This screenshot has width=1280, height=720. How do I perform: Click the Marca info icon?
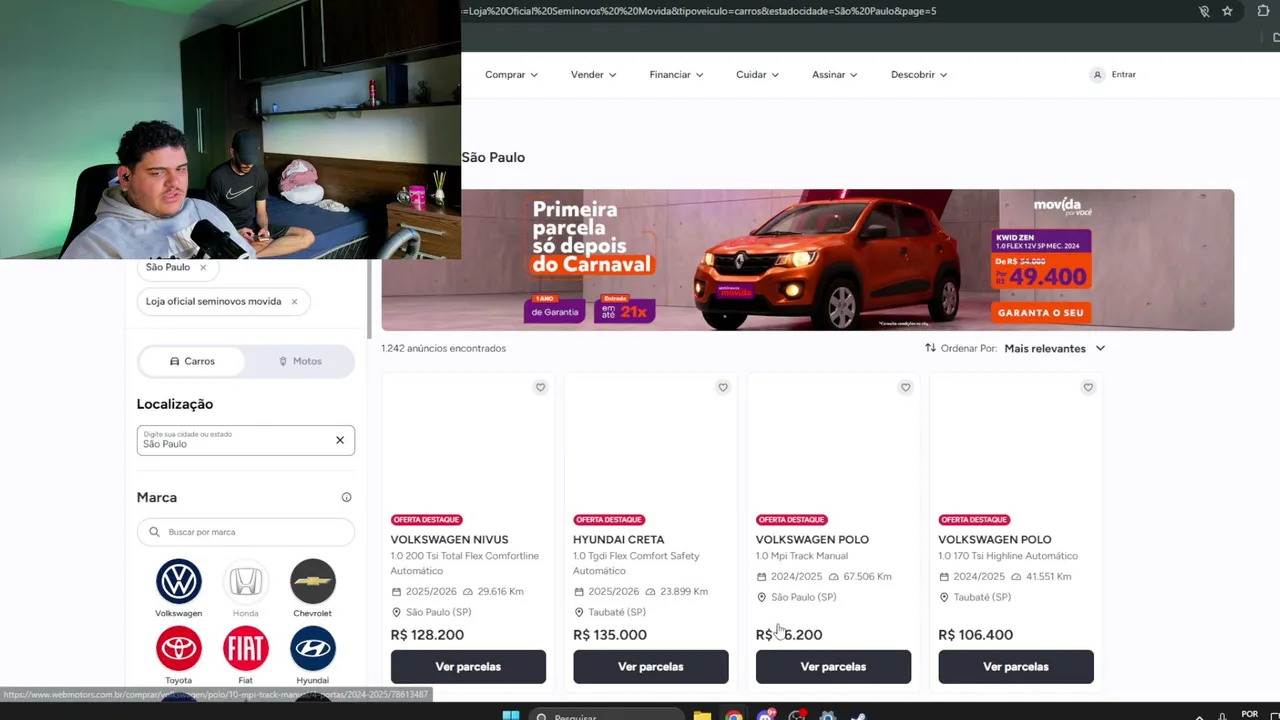[x=346, y=497]
